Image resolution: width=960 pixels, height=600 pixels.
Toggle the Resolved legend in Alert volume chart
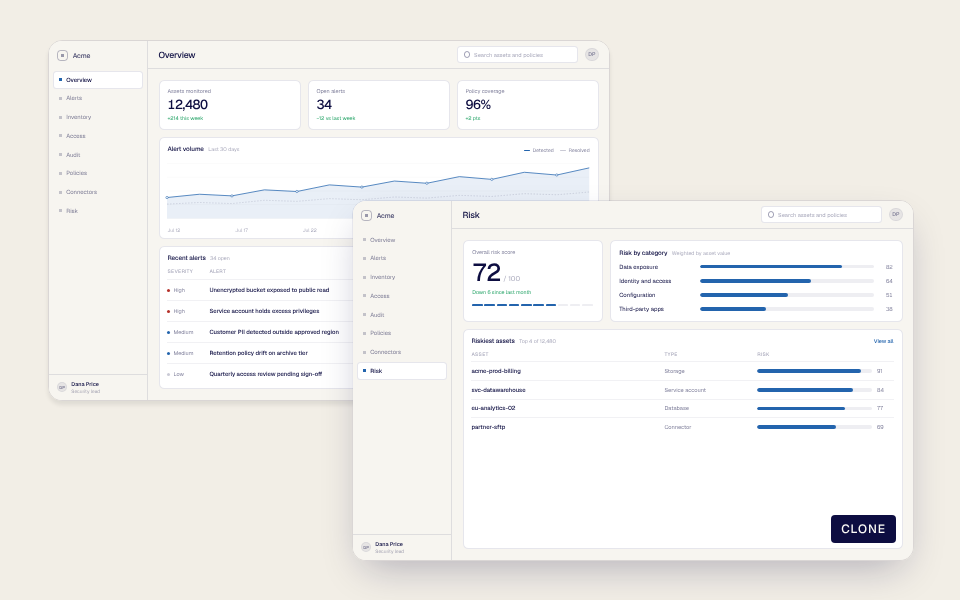[x=575, y=150]
